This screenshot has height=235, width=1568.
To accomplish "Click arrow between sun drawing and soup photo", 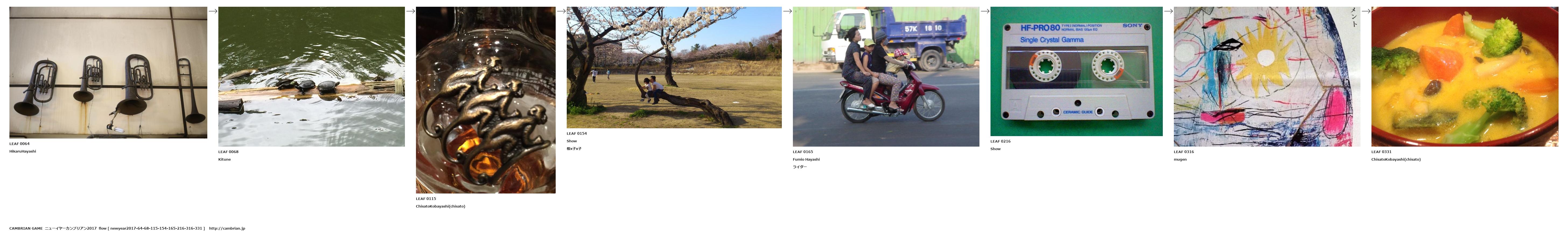I will tap(1366, 11).
